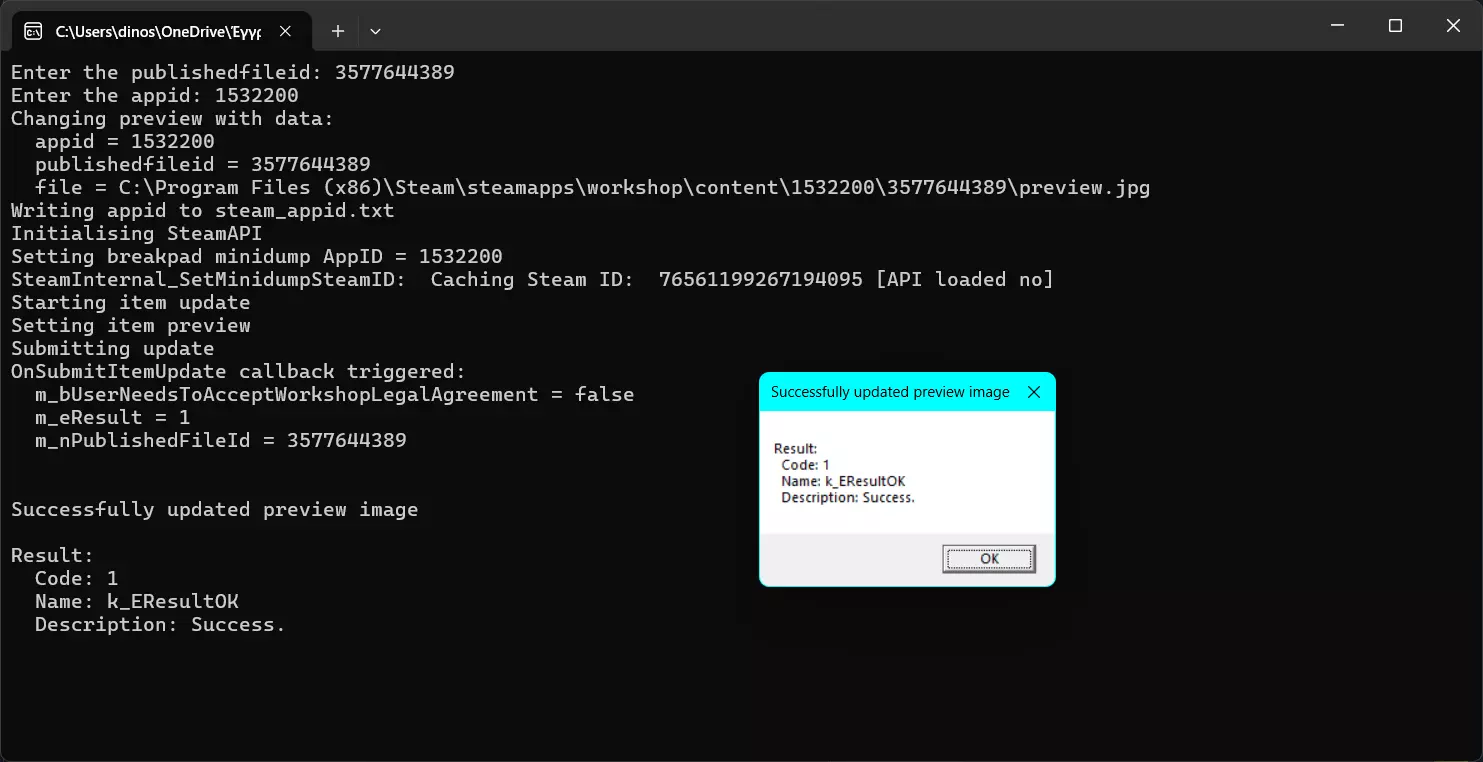This screenshot has height=762, width=1483.
Task: Click "Code: 1" inside the dialog
Action: 805,465
